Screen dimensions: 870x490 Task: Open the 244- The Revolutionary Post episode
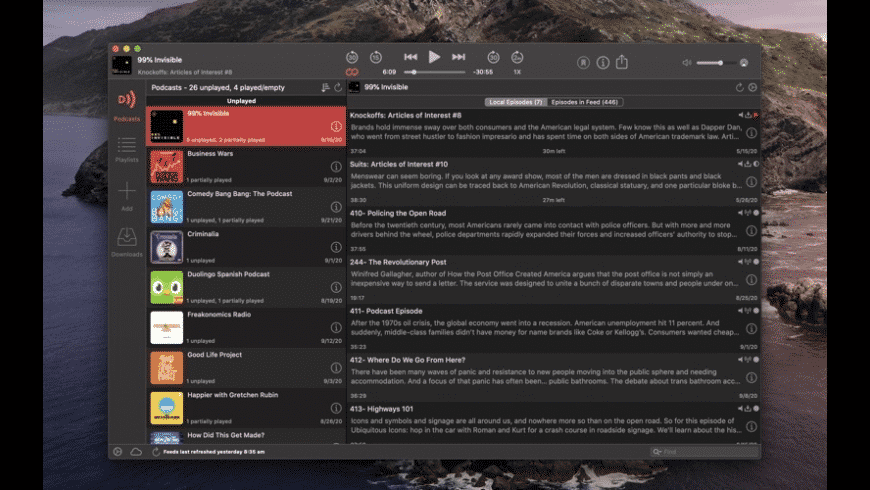click(553, 279)
